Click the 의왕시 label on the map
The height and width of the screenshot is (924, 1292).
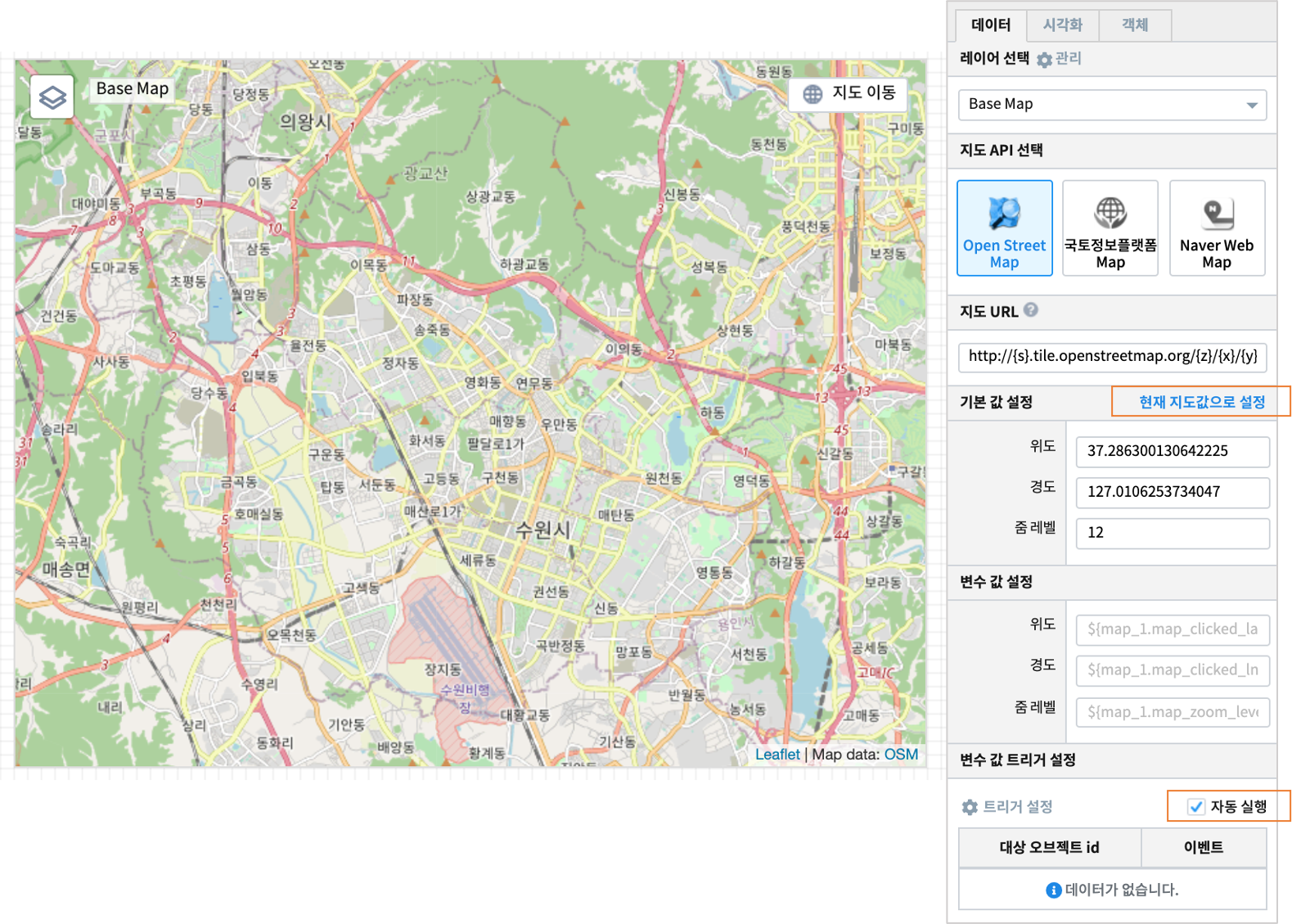(x=305, y=123)
